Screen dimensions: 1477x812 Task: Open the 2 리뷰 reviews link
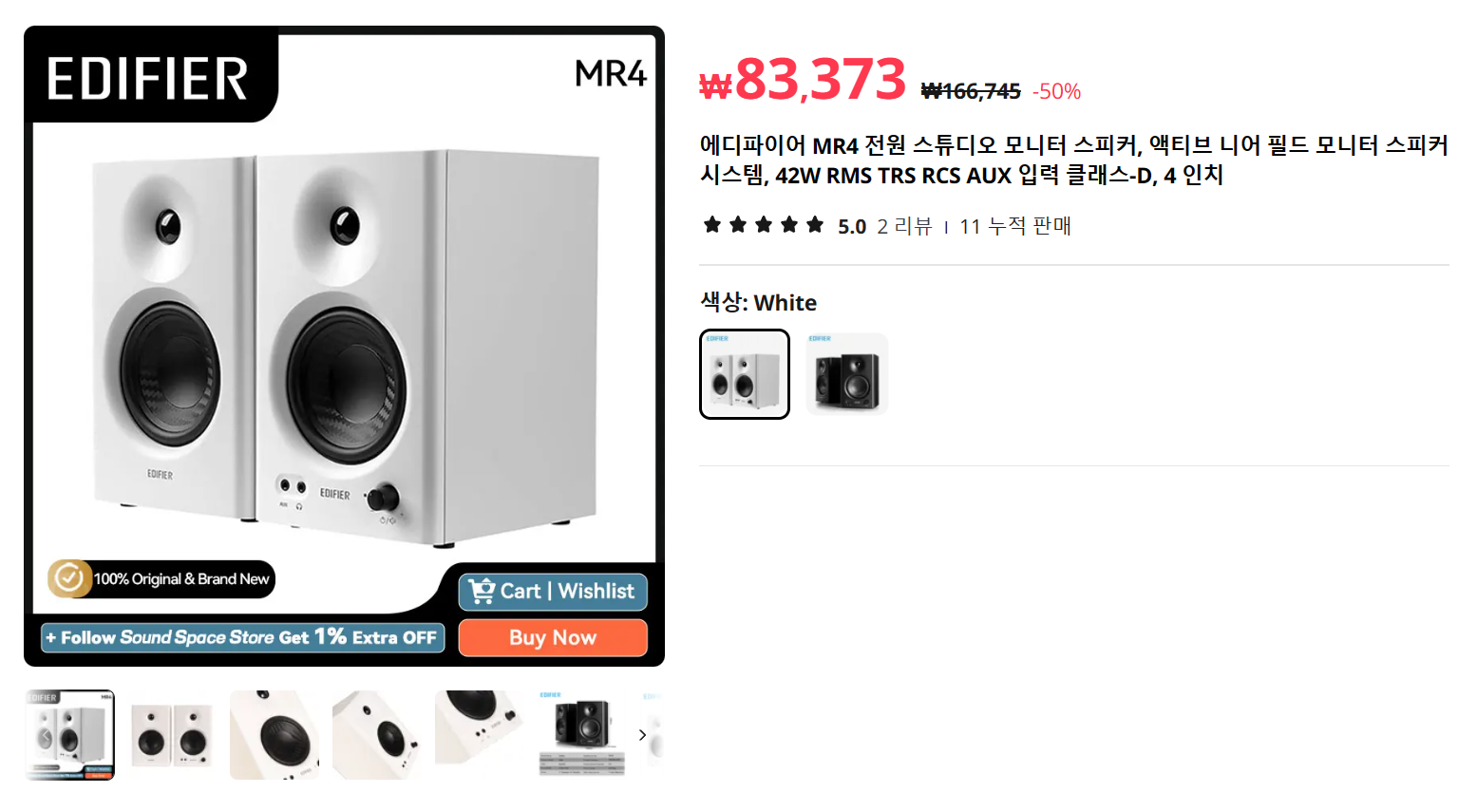point(904,226)
